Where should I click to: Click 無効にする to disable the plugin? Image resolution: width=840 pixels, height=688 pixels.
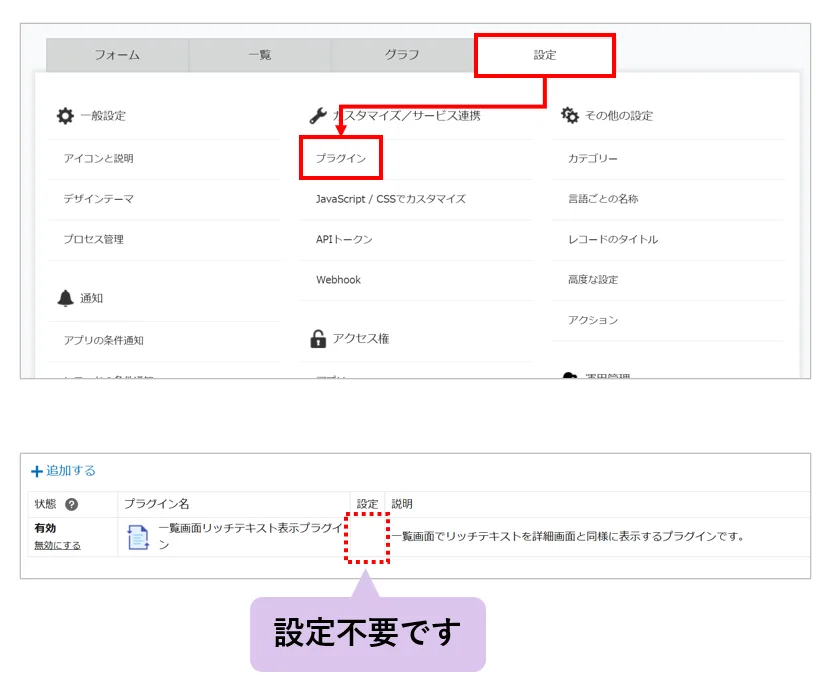[57, 545]
